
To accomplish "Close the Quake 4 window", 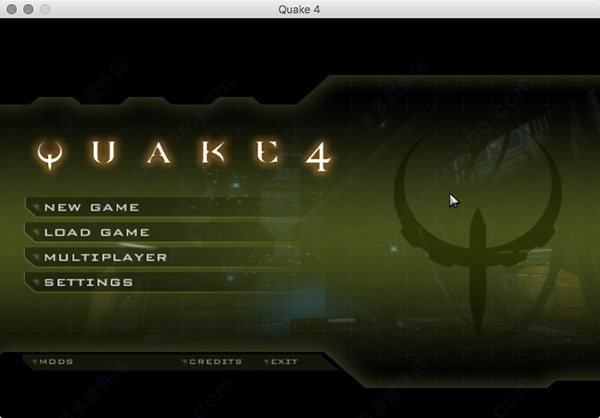I will [x=11, y=9].
